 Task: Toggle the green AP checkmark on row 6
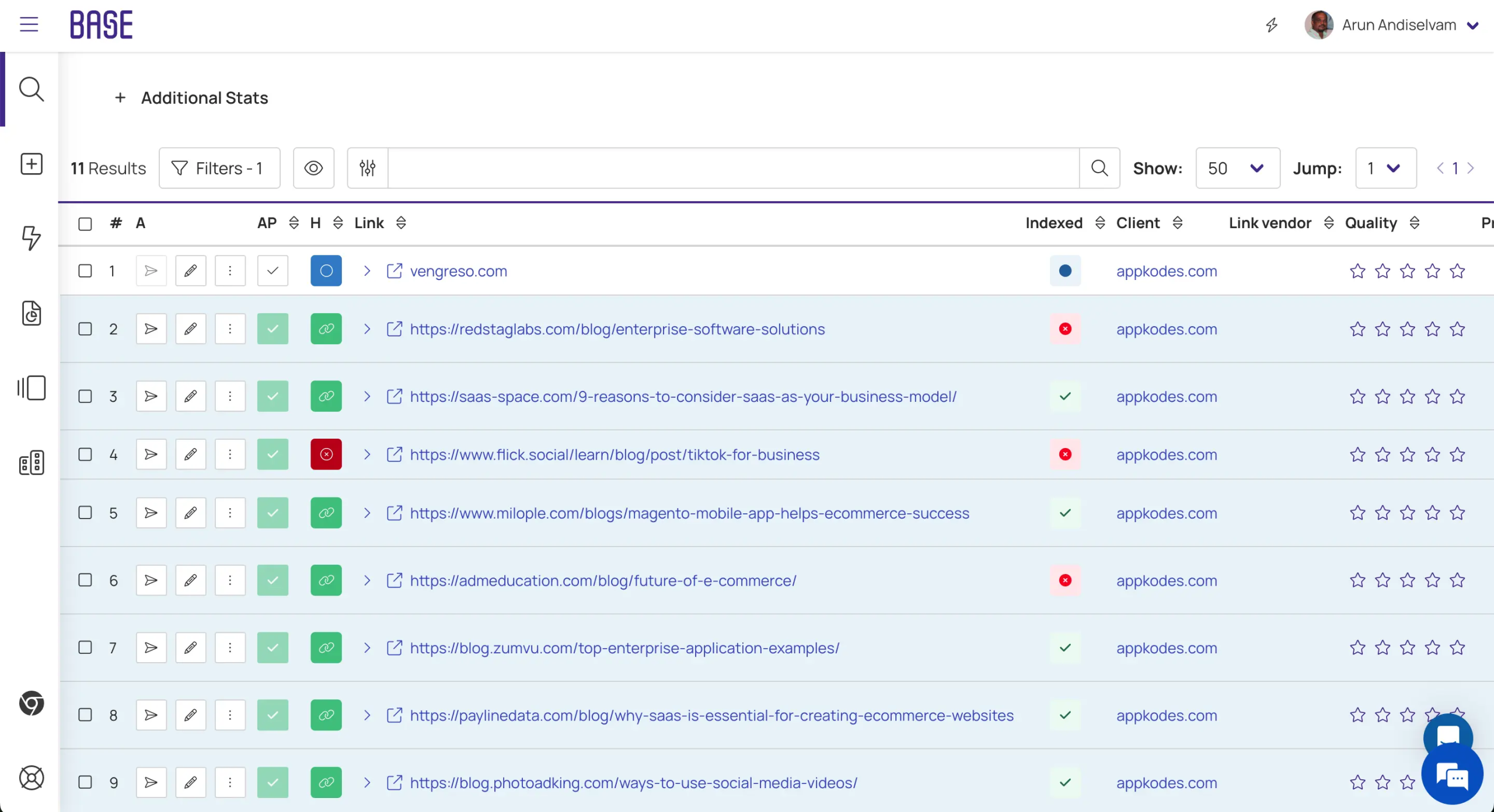pos(273,580)
